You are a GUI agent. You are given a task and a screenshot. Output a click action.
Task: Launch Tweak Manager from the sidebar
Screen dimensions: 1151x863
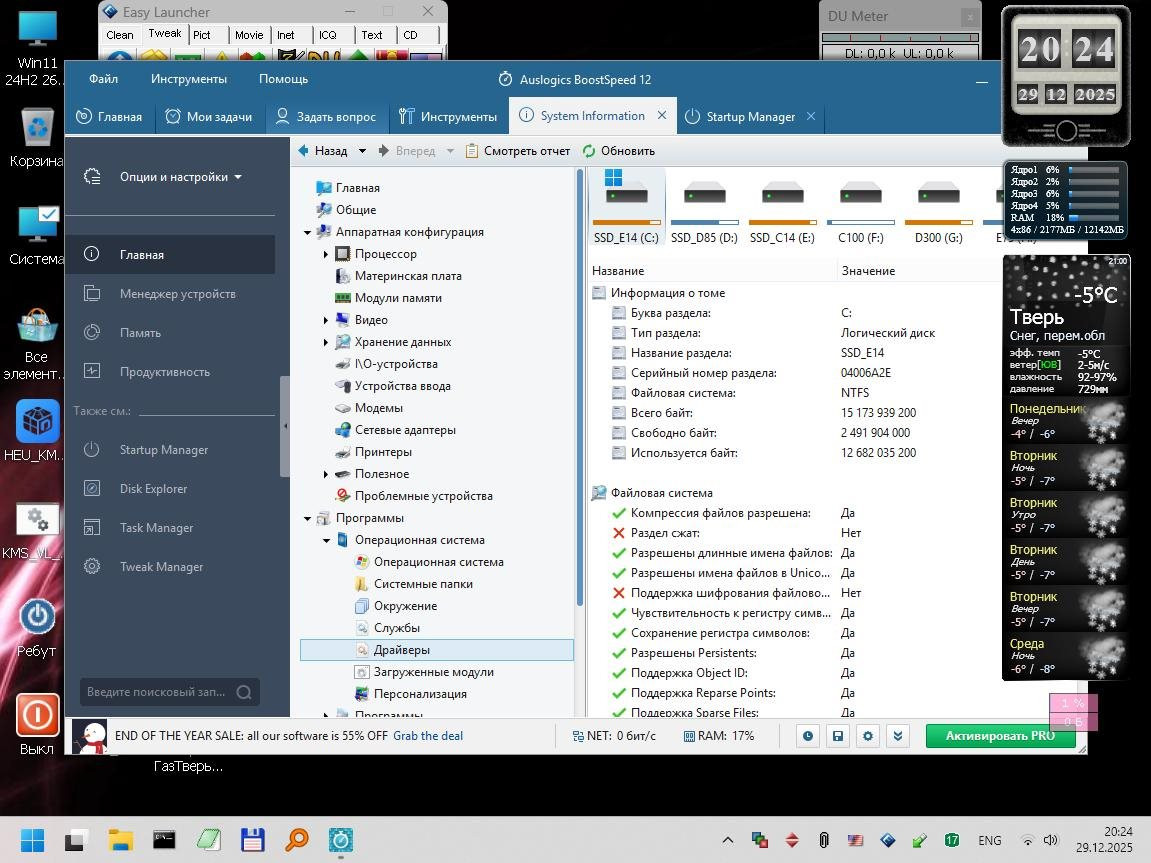coord(170,567)
